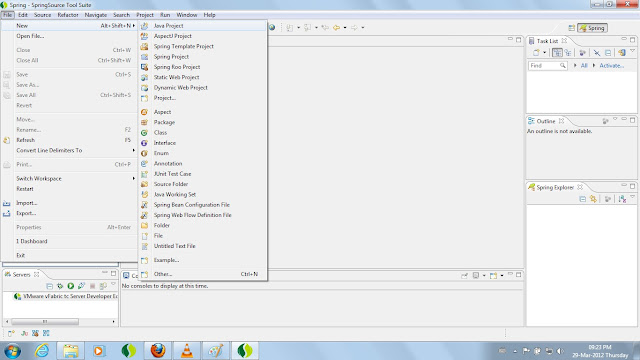Click the Untitled Text File icon

click(144, 246)
